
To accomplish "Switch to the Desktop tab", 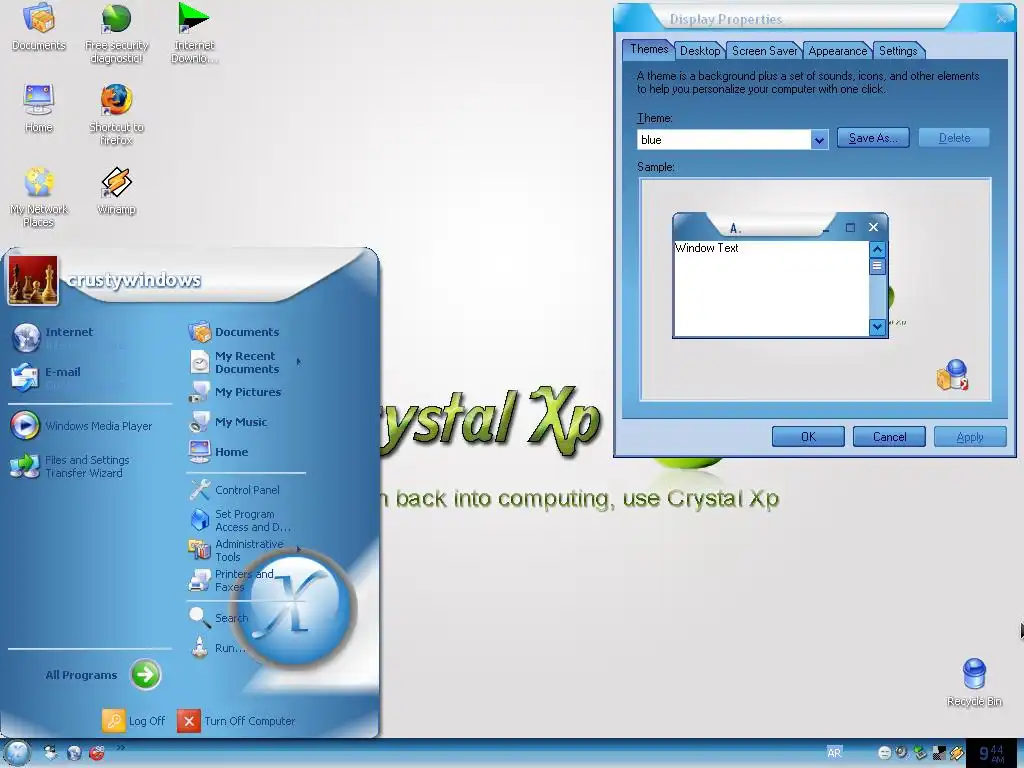I will (x=699, y=51).
